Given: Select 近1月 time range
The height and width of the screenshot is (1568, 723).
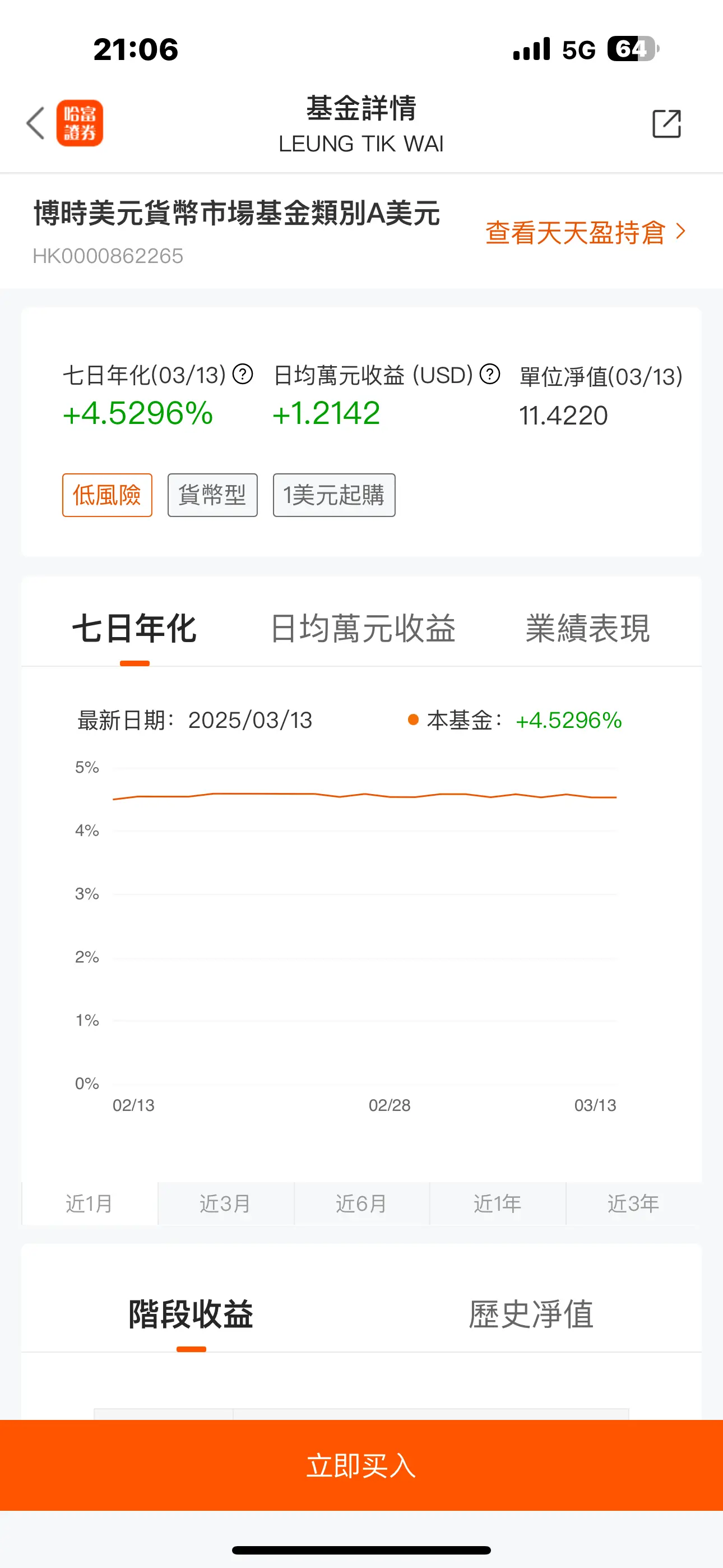Looking at the screenshot, I should coord(90,1203).
